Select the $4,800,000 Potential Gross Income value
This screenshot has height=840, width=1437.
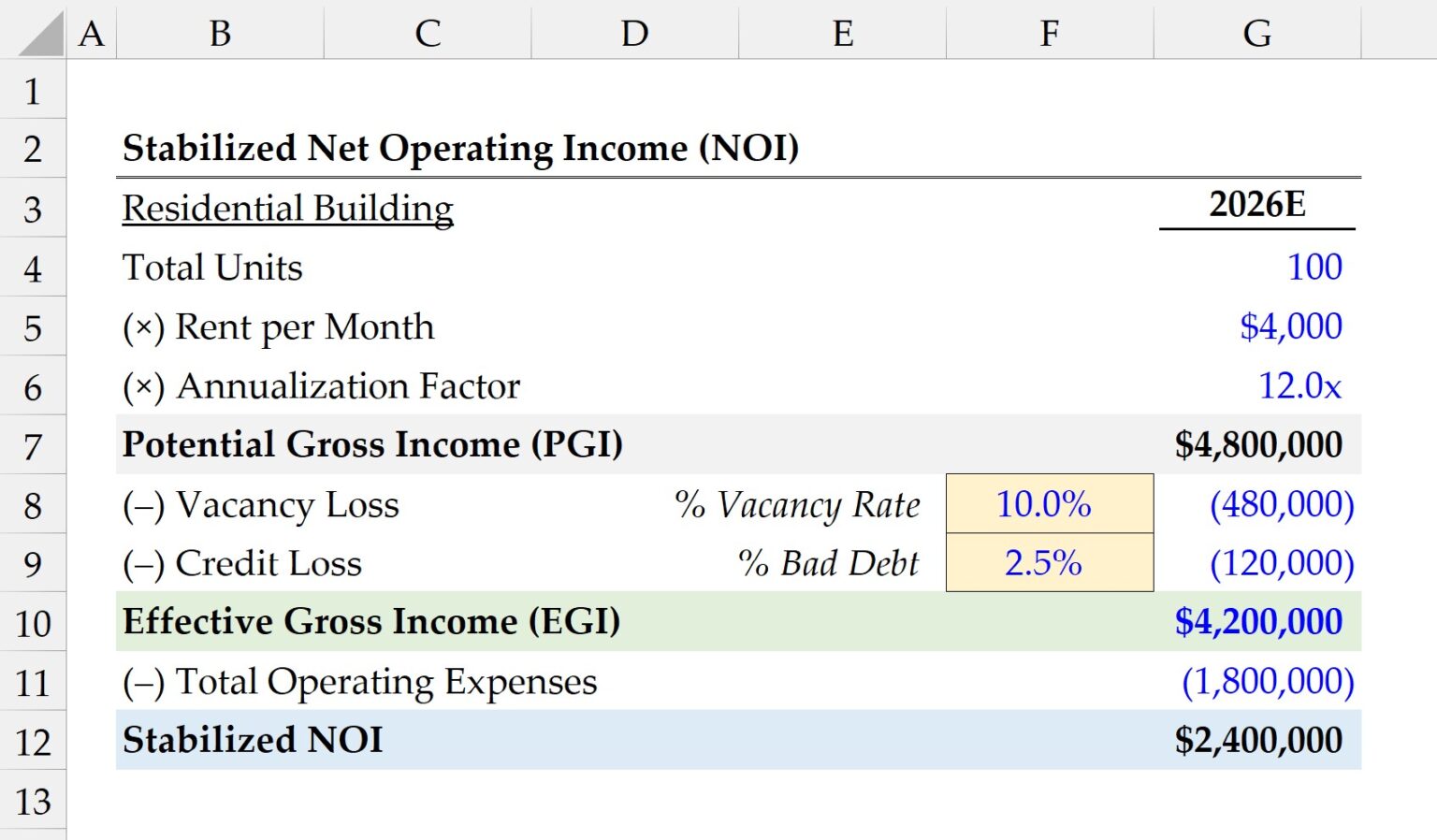tap(1258, 445)
